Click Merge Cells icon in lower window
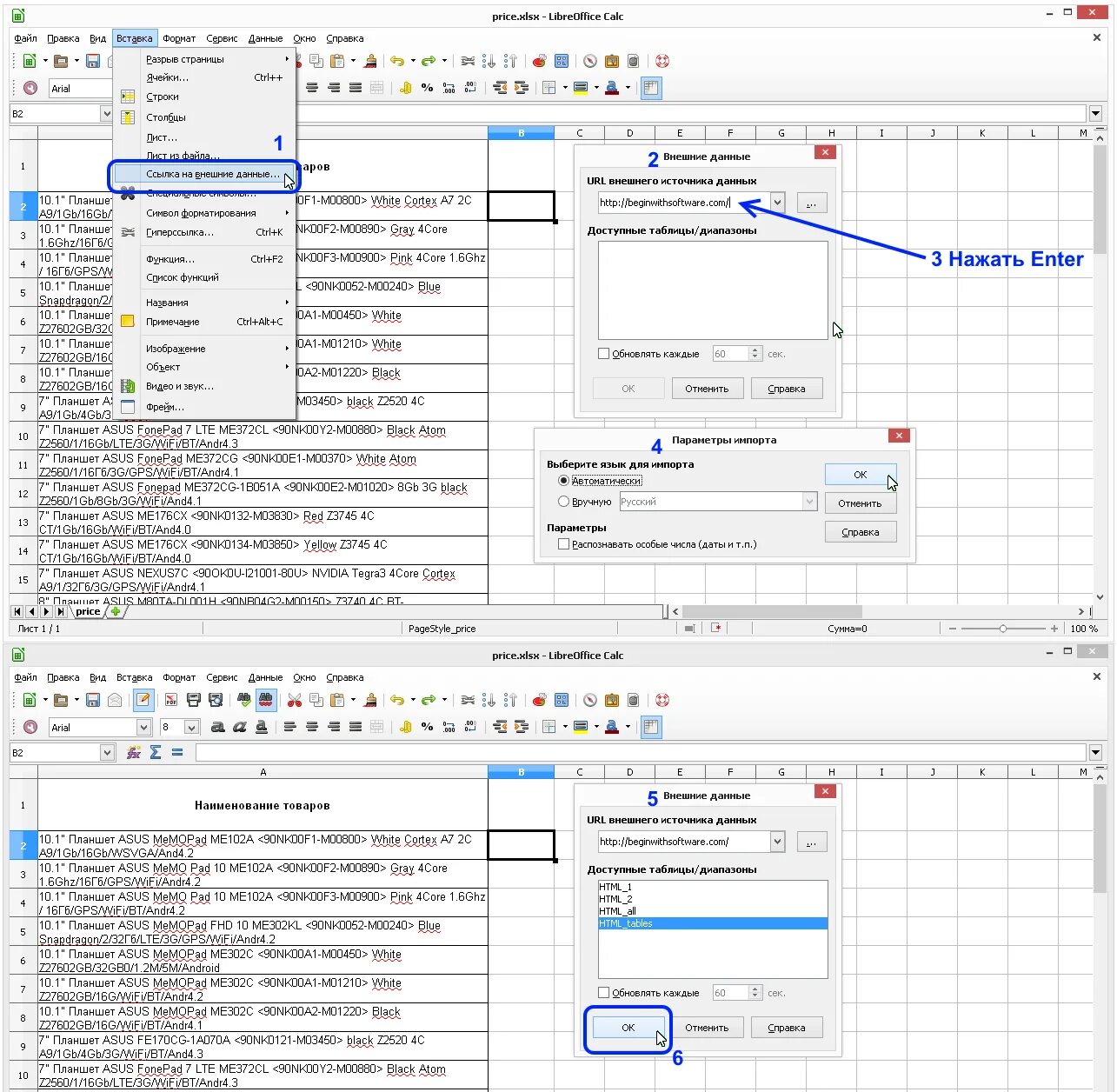The width and height of the screenshot is (1117, 1092). pos(376,727)
